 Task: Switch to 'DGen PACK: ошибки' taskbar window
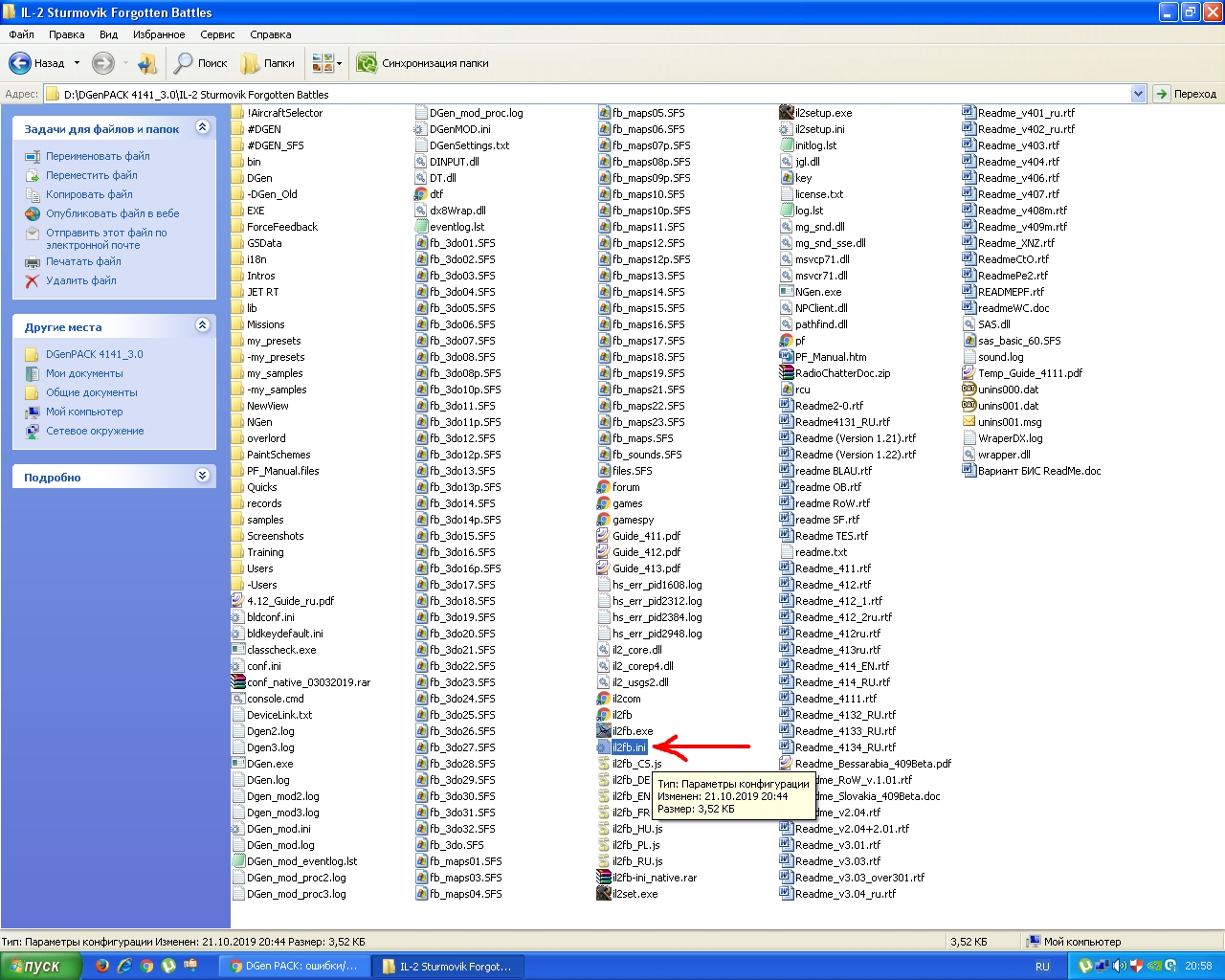(x=295, y=966)
